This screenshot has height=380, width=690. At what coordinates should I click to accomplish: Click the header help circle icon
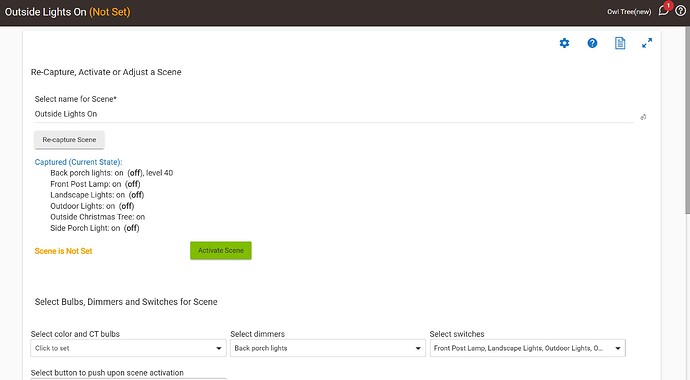click(x=680, y=11)
